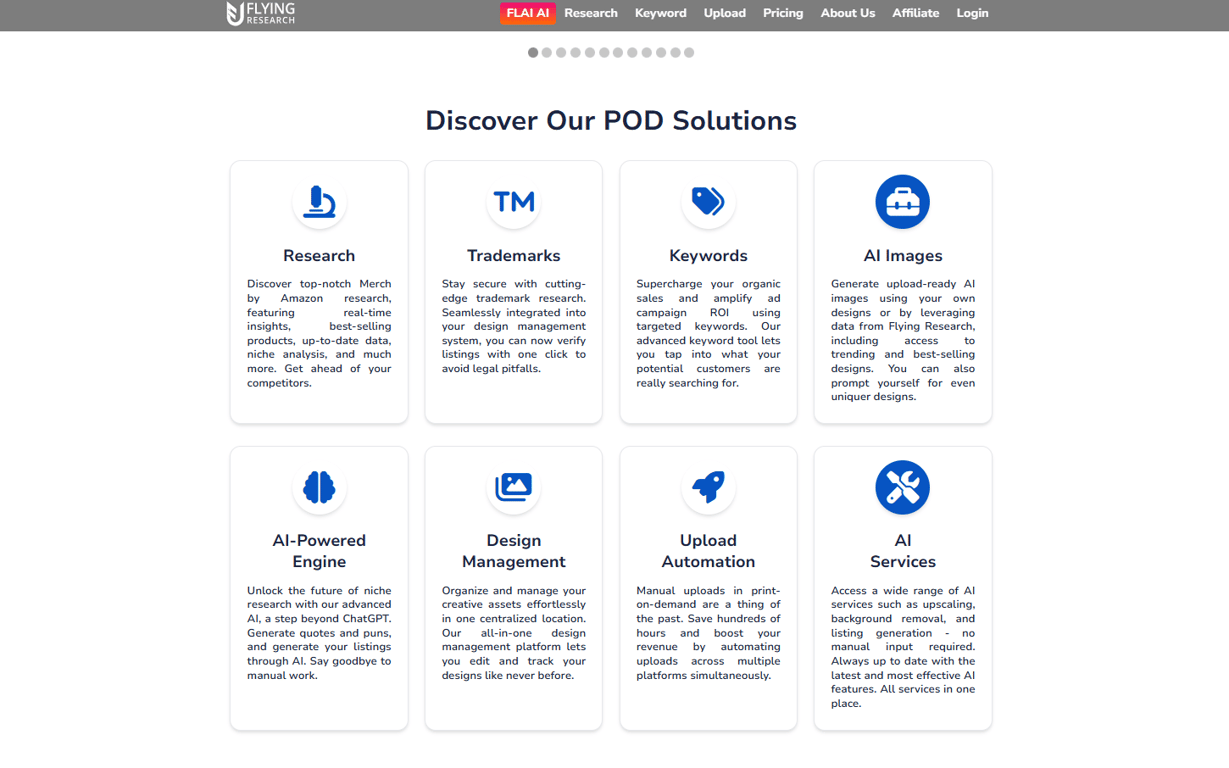Click the Research card title
1229x768 pixels.
[319, 255]
